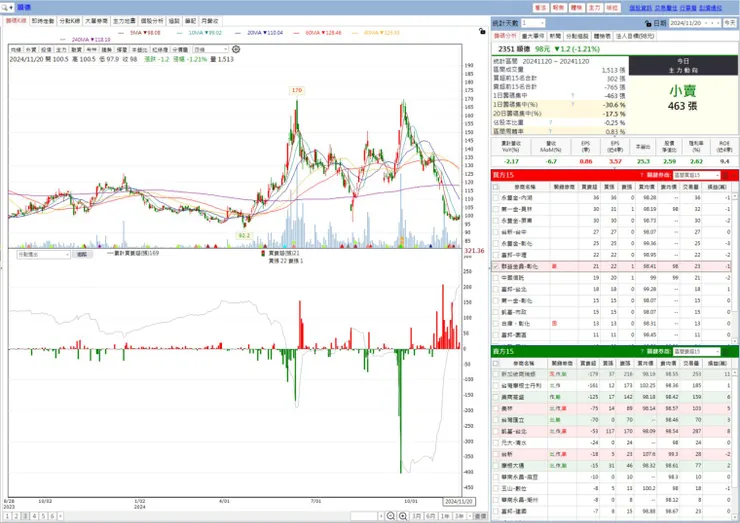
Task: Switch to the 主力地圖 tab
Action: 124,21
